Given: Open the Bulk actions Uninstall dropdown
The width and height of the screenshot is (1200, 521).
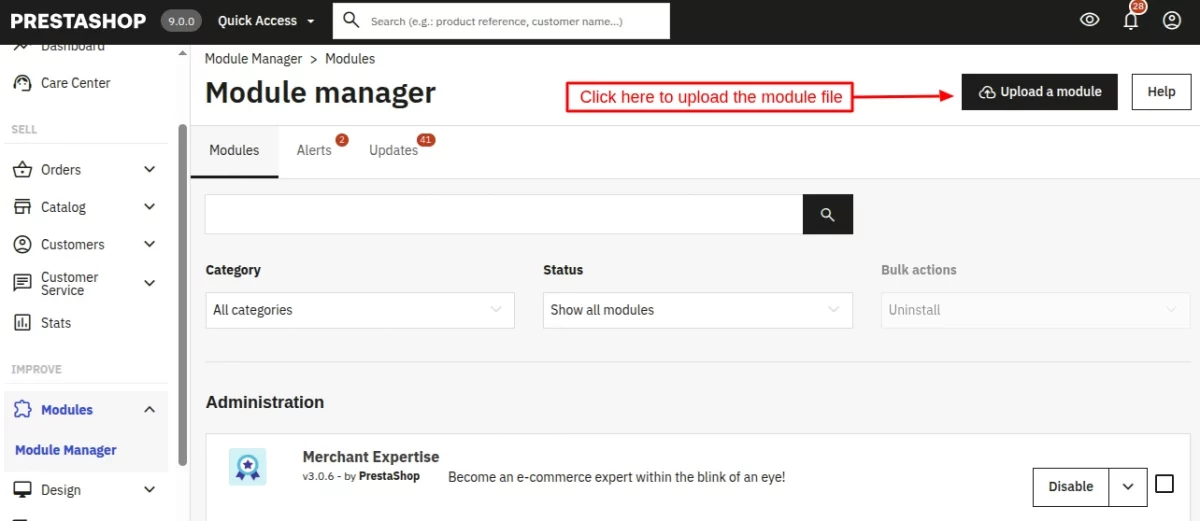Looking at the screenshot, I should (x=1035, y=310).
